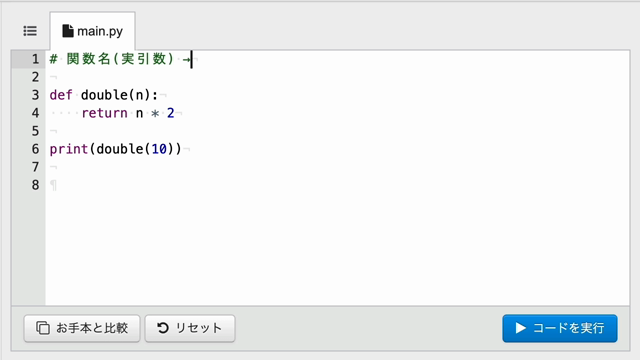Image resolution: width=640 pixels, height=360 pixels.
Task: Click the compare icon beside お手本と比較
Action: [x=43, y=328]
